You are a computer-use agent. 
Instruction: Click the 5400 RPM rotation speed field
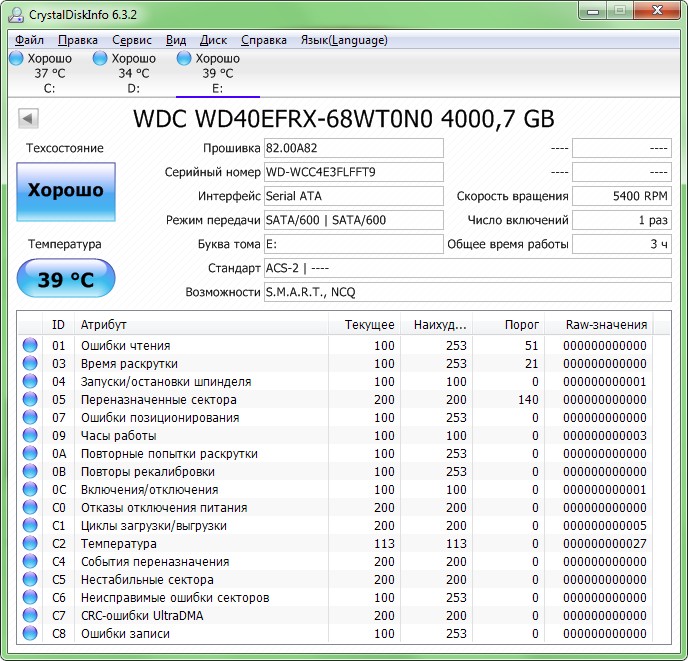622,196
